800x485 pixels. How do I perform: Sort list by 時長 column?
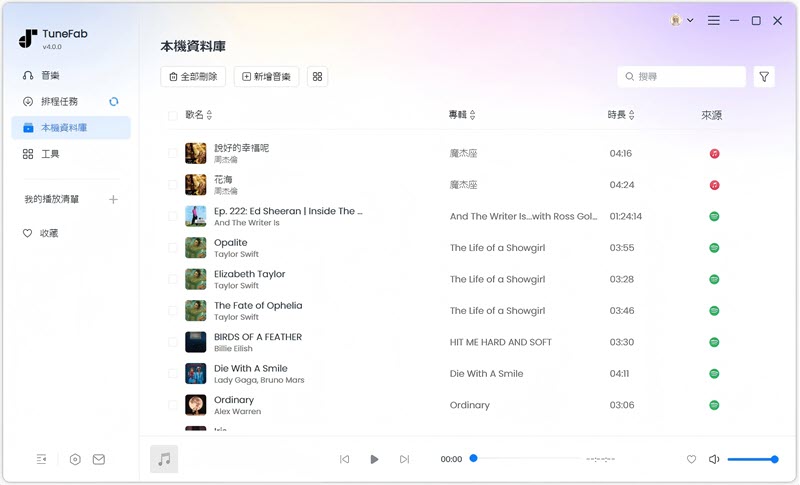tap(621, 115)
